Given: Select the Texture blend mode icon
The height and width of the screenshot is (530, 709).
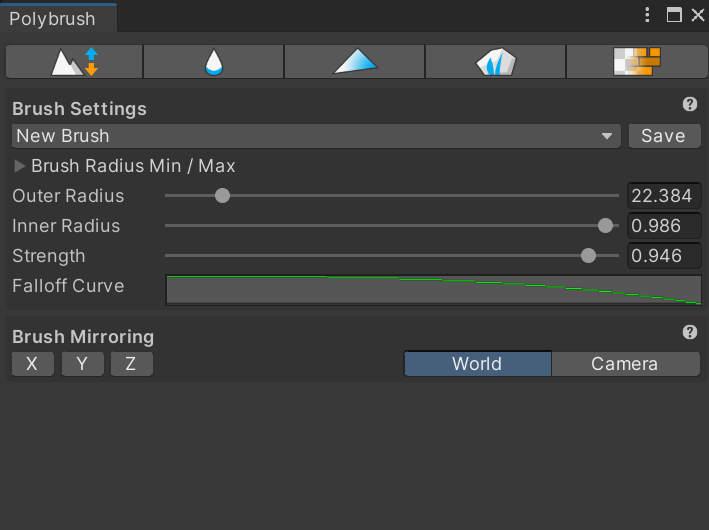Looking at the screenshot, I should point(637,62).
